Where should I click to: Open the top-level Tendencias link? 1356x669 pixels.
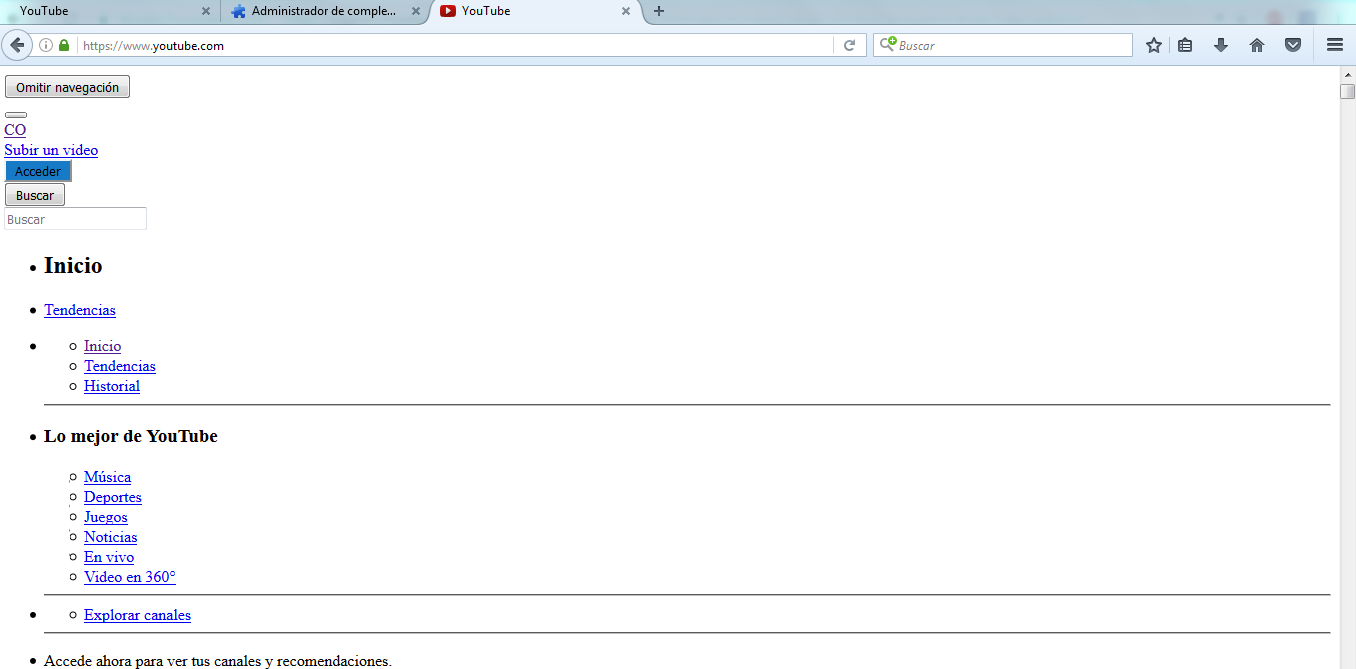80,310
